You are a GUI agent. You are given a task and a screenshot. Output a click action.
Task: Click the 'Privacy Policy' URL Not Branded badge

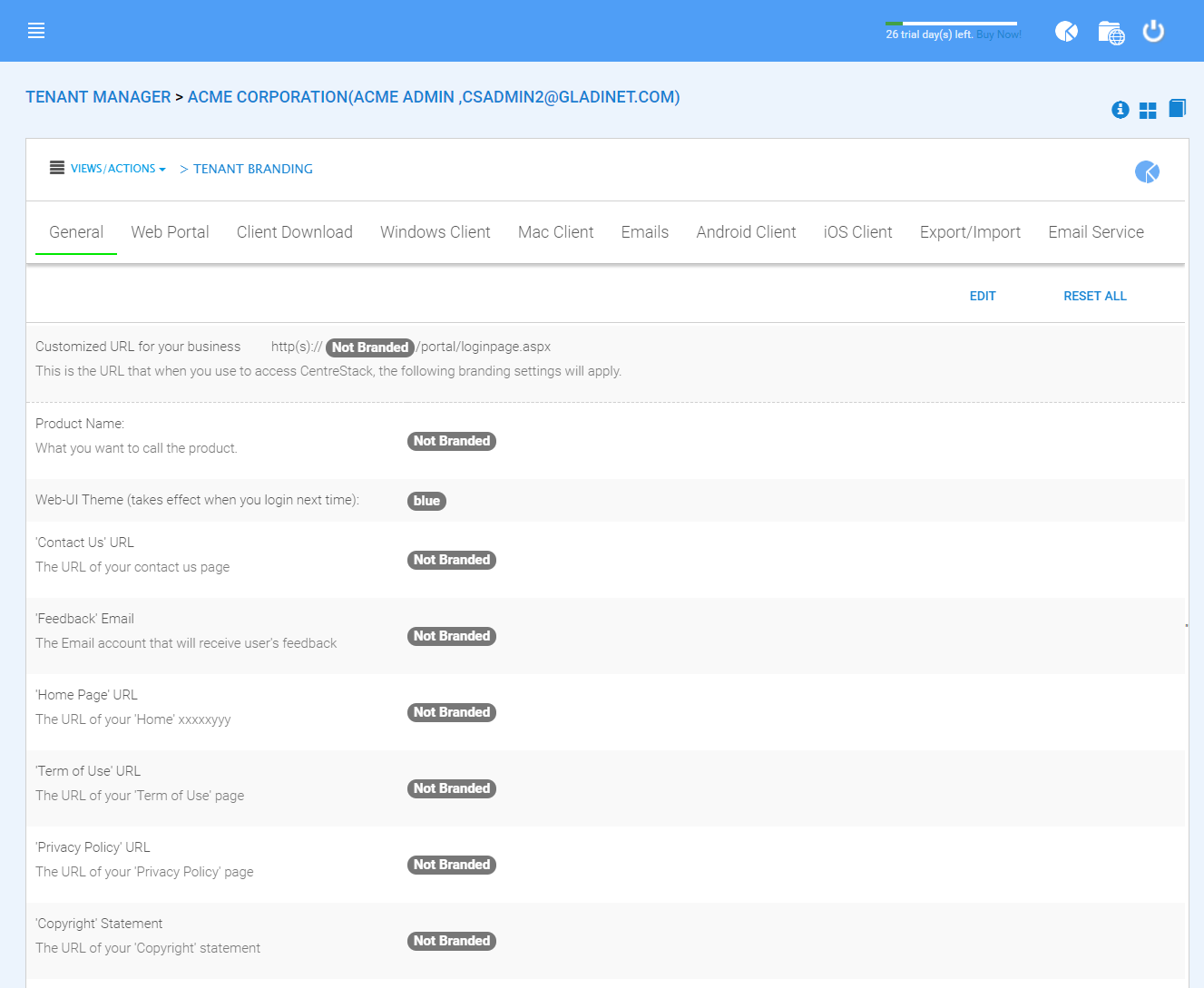click(452, 865)
